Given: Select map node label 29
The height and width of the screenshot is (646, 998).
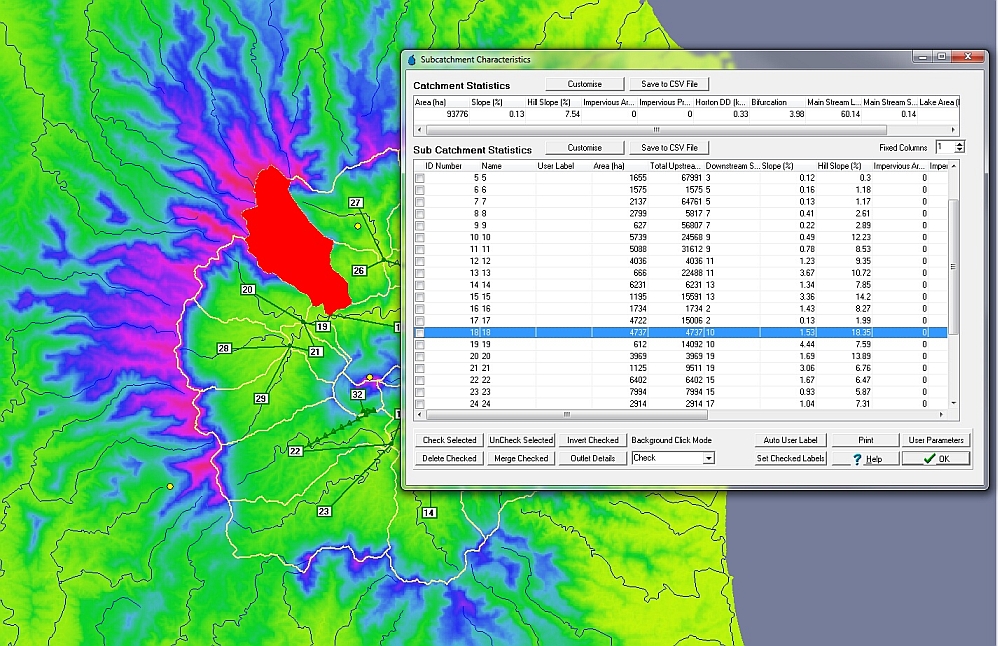Looking at the screenshot, I should point(261,399).
